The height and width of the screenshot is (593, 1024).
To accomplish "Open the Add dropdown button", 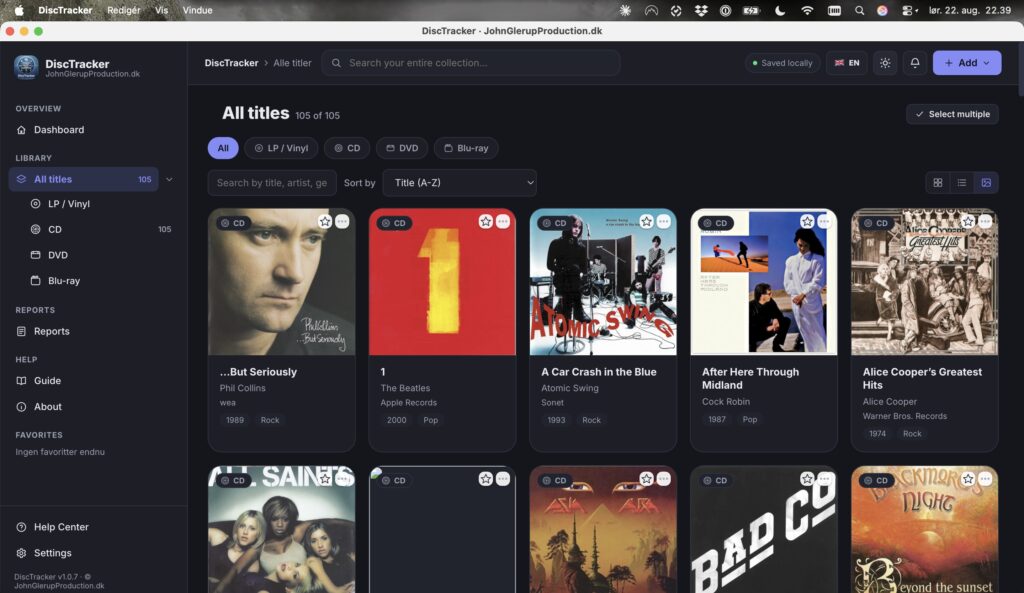I will 967,63.
